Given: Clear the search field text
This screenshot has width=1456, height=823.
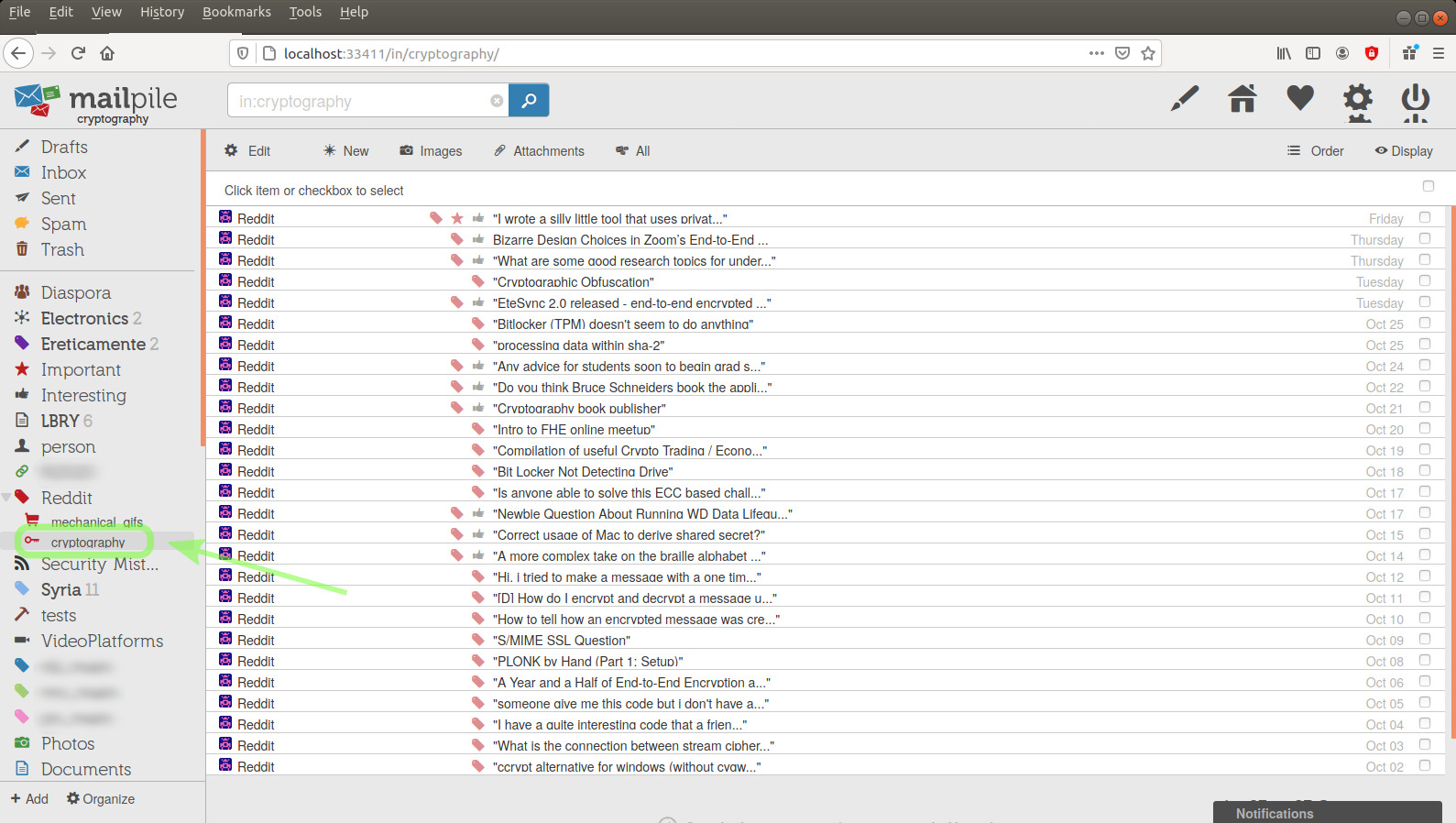Looking at the screenshot, I should [497, 101].
